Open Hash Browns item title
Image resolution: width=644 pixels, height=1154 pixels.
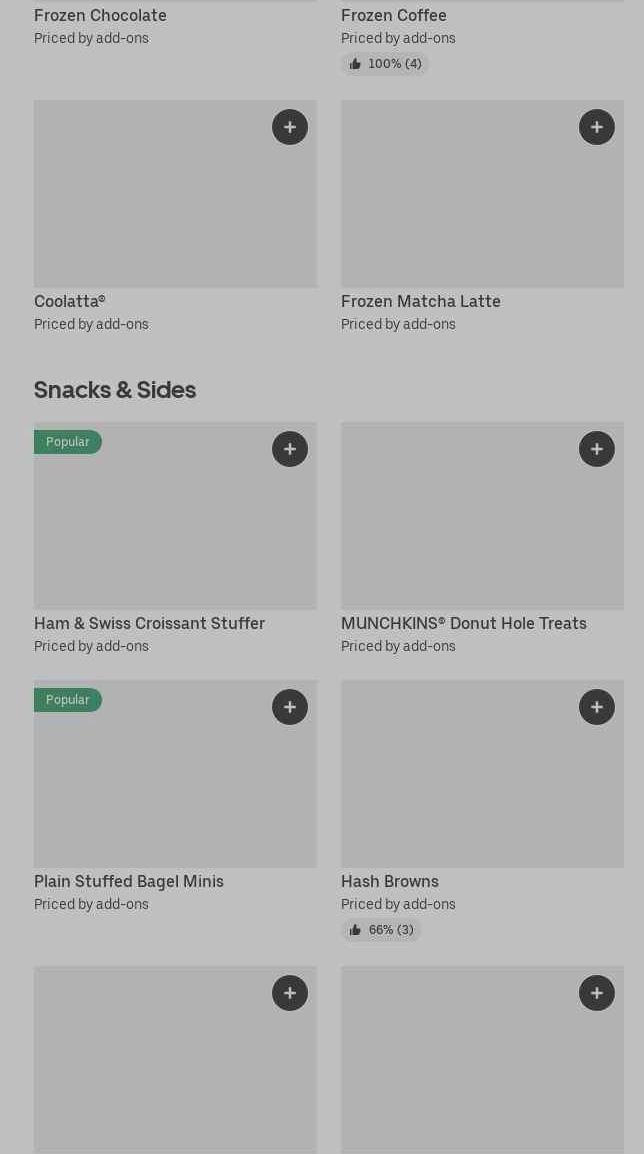click(390, 881)
